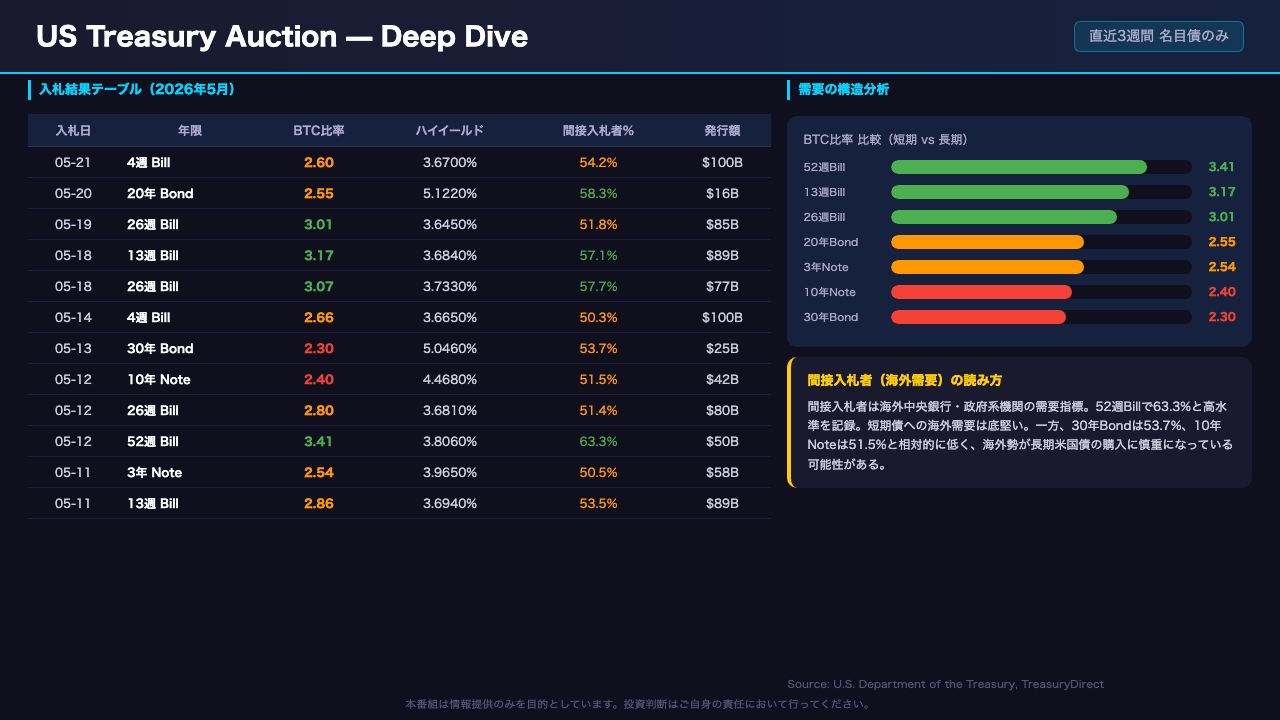Click the 10年Note red progress bar

[x=981, y=292]
